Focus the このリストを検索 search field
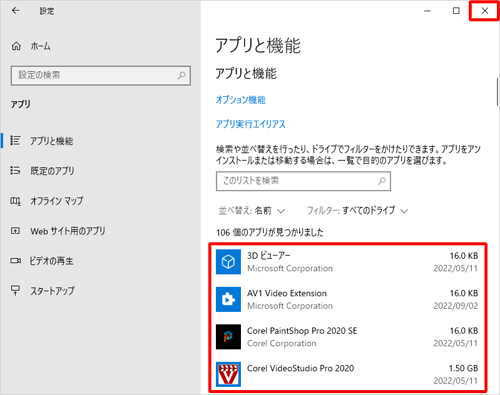Viewport: 500px width, 395px height. pos(303,181)
